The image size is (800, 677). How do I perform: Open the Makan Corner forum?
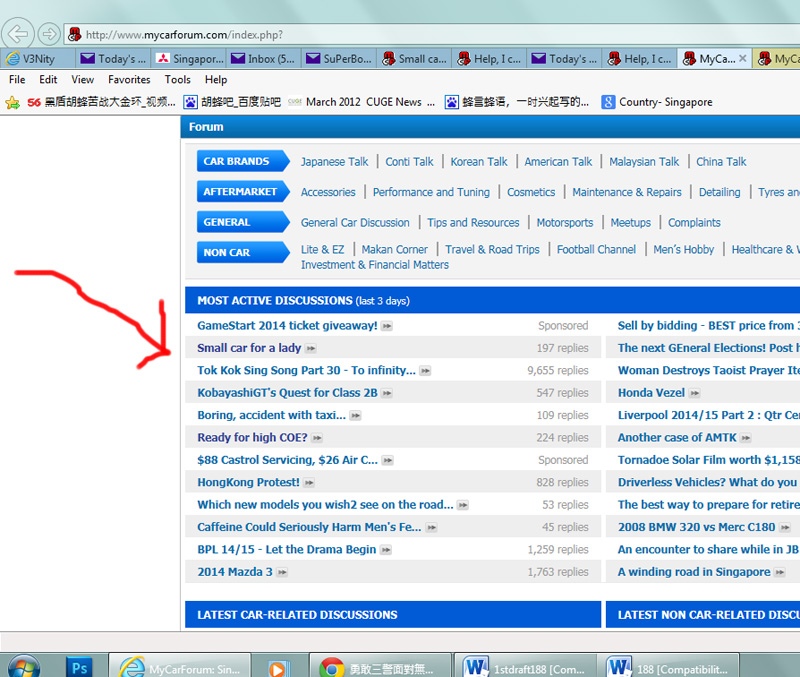pos(394,249)
